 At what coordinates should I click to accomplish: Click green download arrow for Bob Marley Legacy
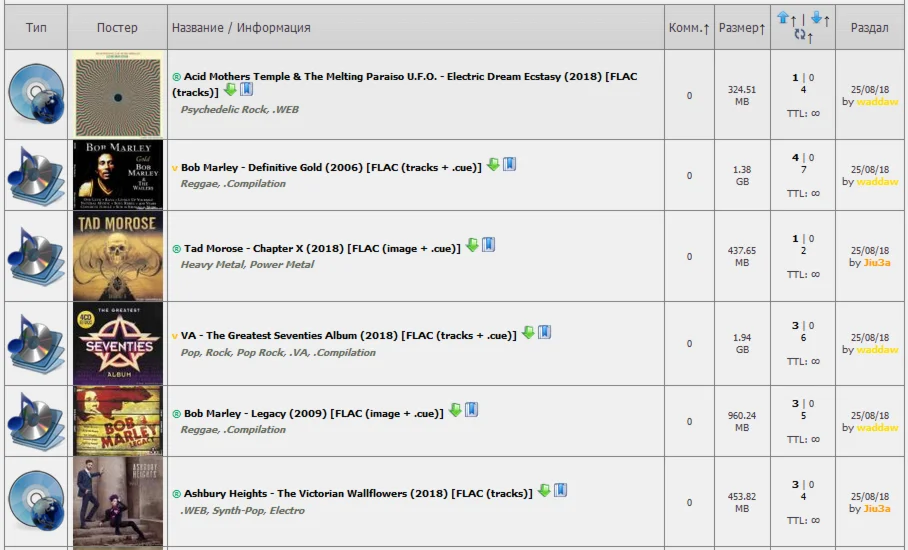(x=455, y=410)
